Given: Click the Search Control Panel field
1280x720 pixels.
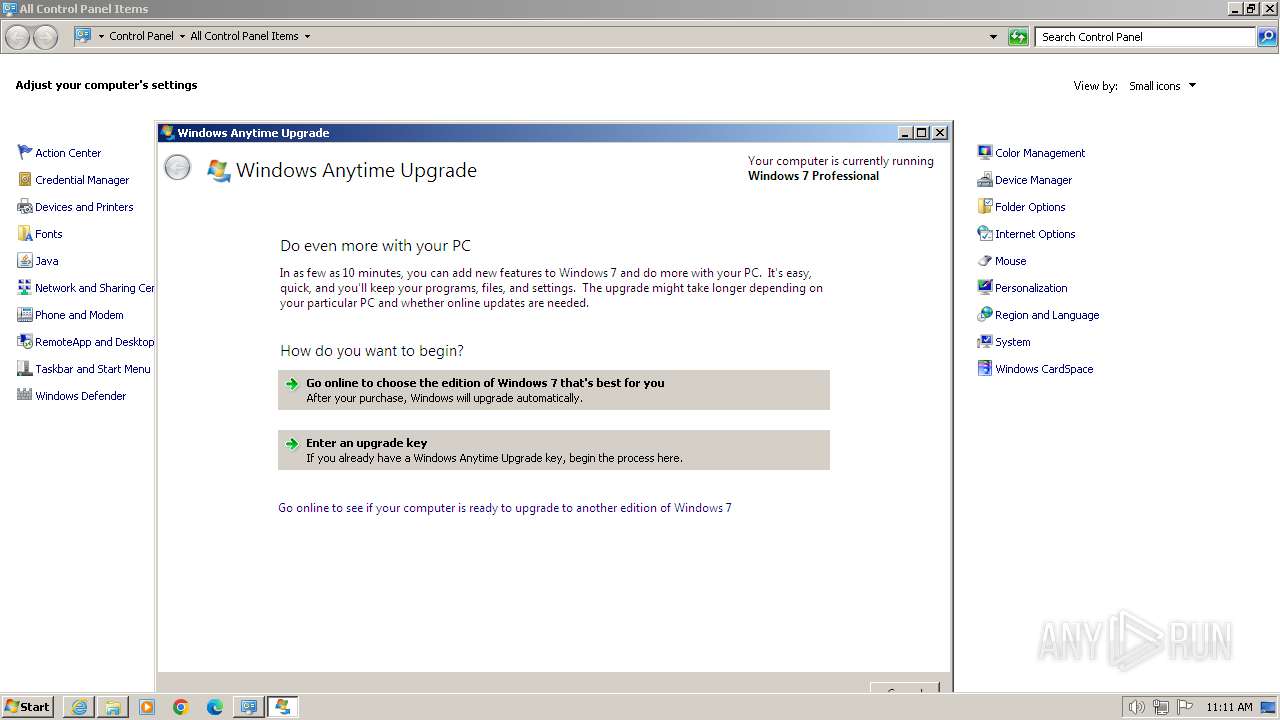Looking at the screenshot, I should tap(1146, 37).
